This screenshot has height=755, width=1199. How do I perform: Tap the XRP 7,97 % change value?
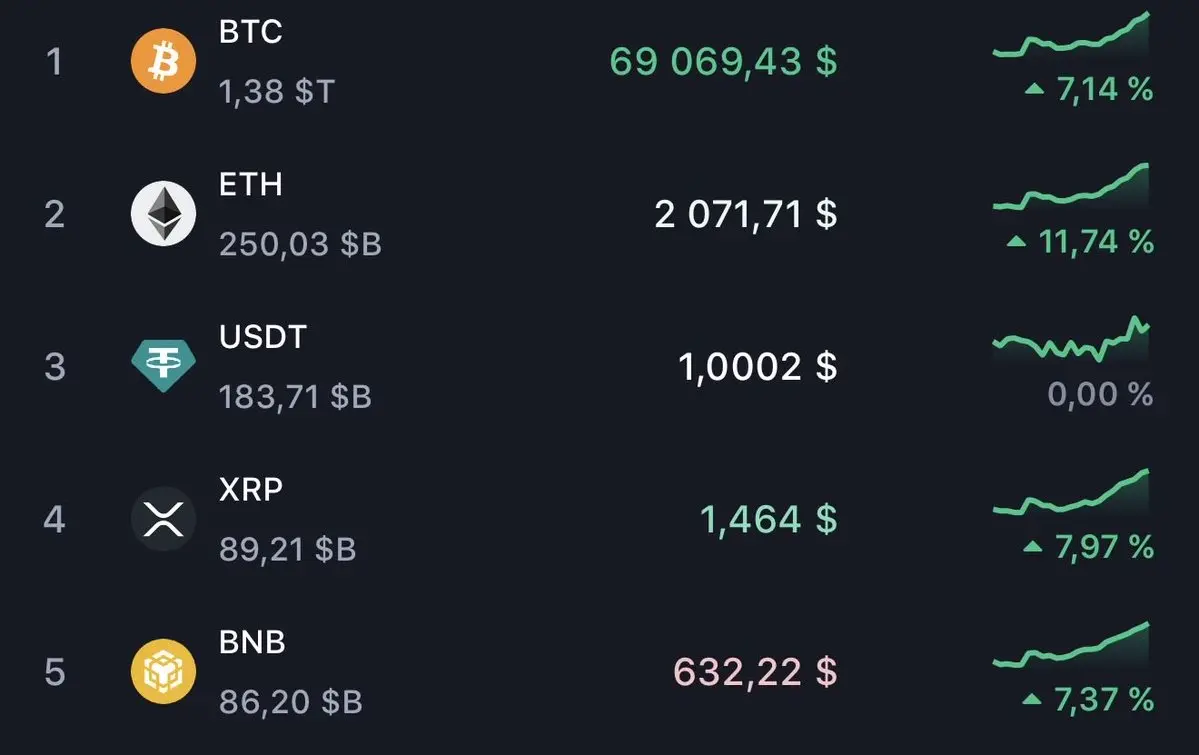coord(1103,547)
